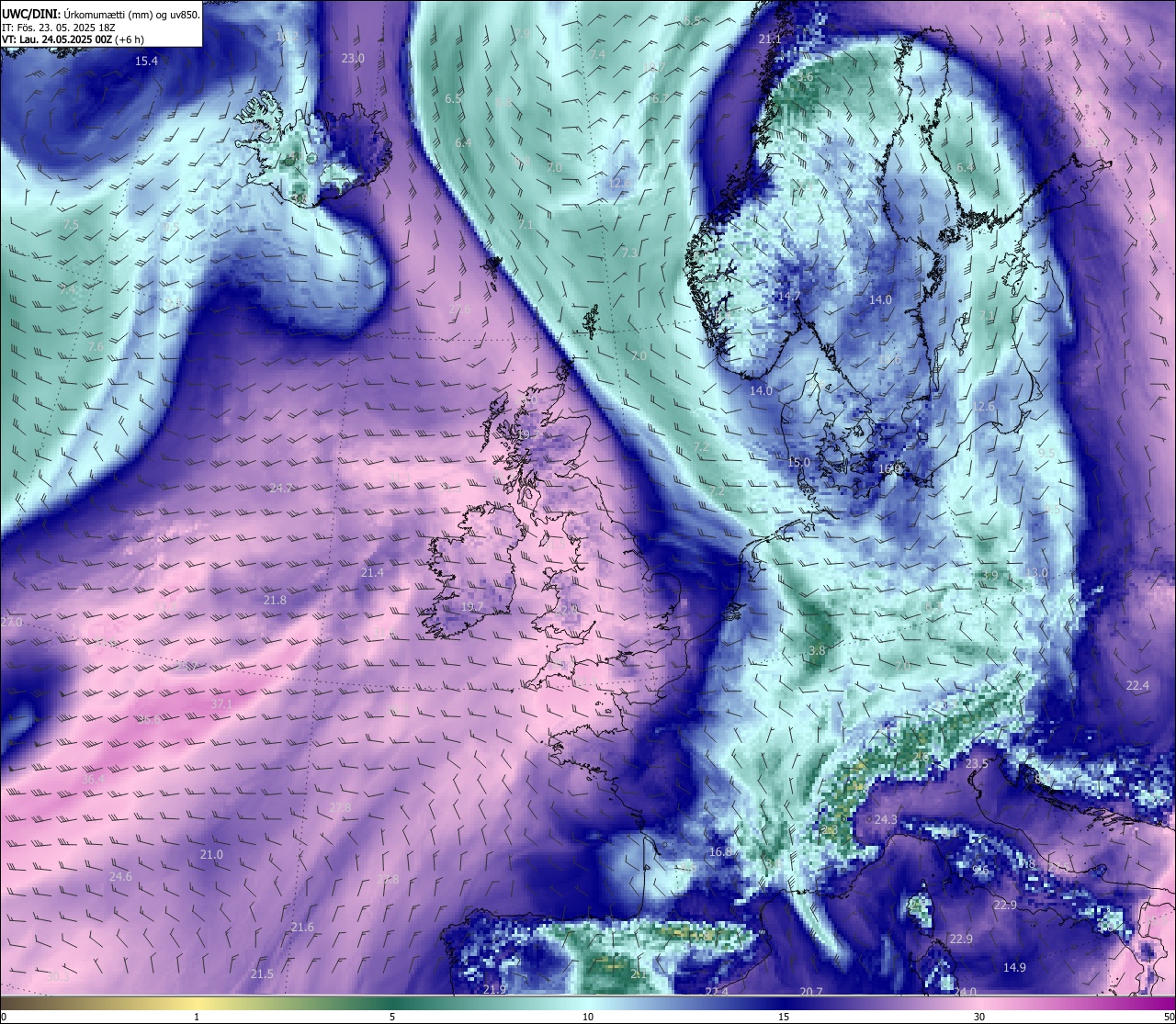Click the 23.0 value label north of Iceland
1176x1024 pixels.
pos(353,58)
